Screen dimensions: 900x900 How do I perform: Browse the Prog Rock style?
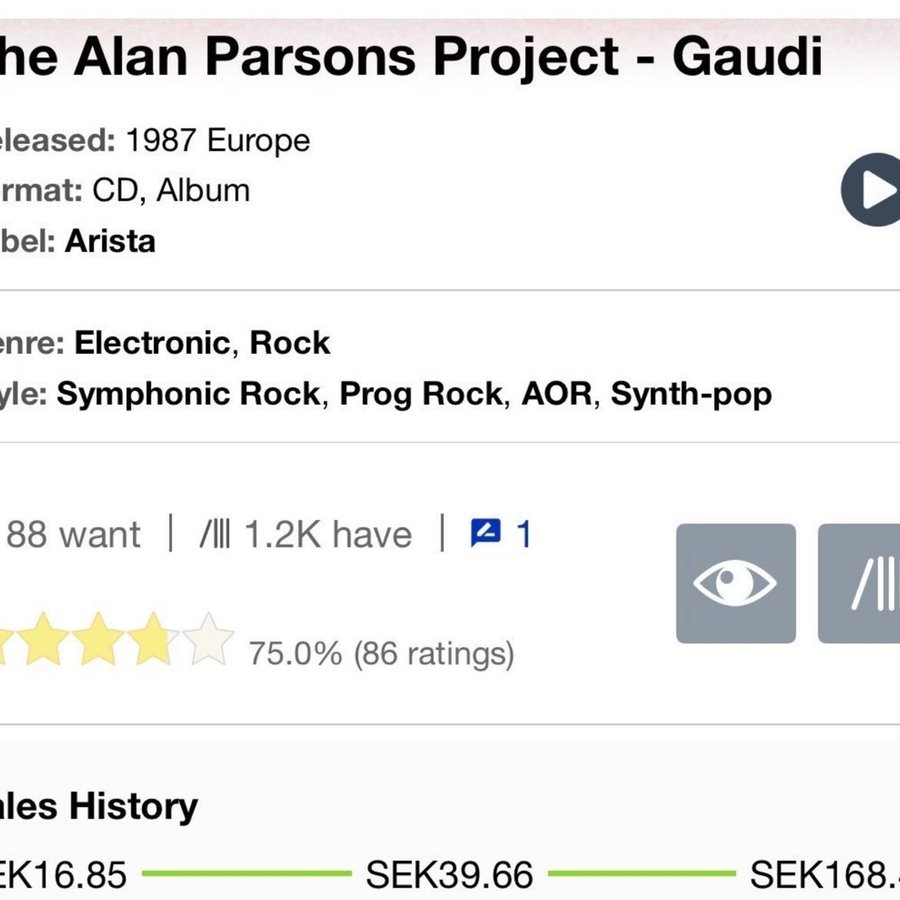(x=421, y=394)
